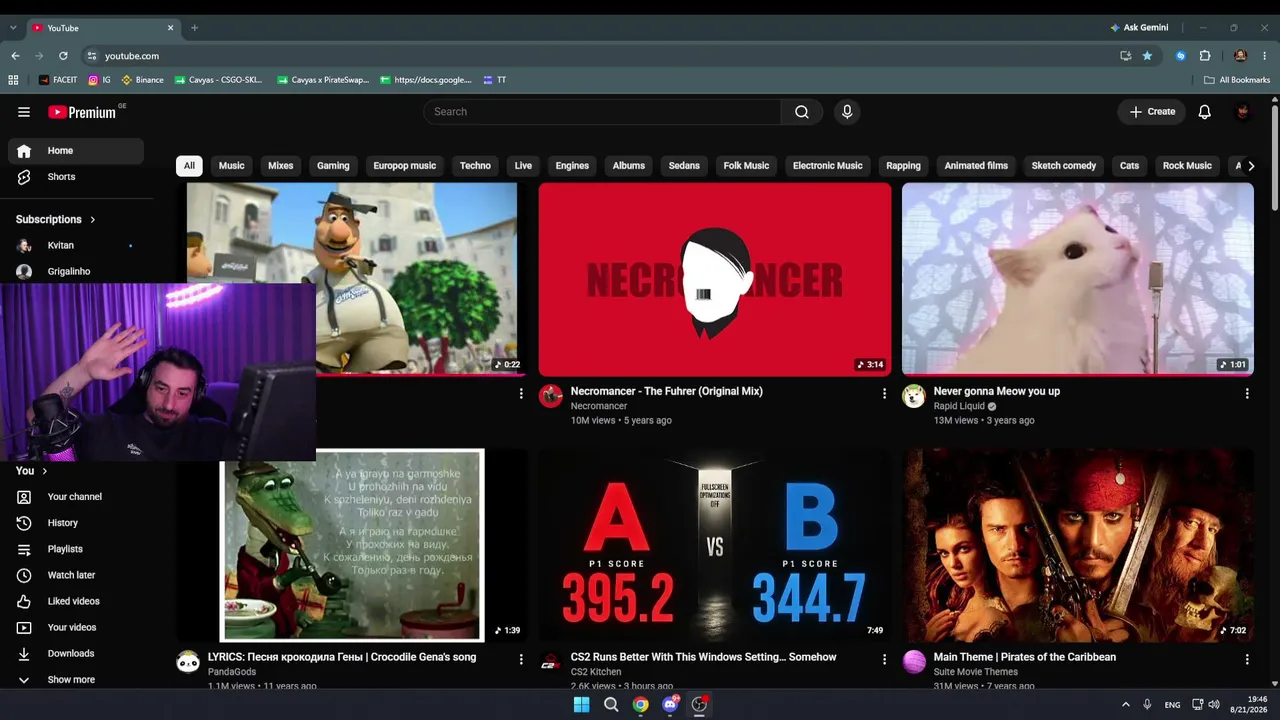Click the YouTube search input field
This screenshot has height=720, width=1280.
pyautogui.click(x=602, y=112)
